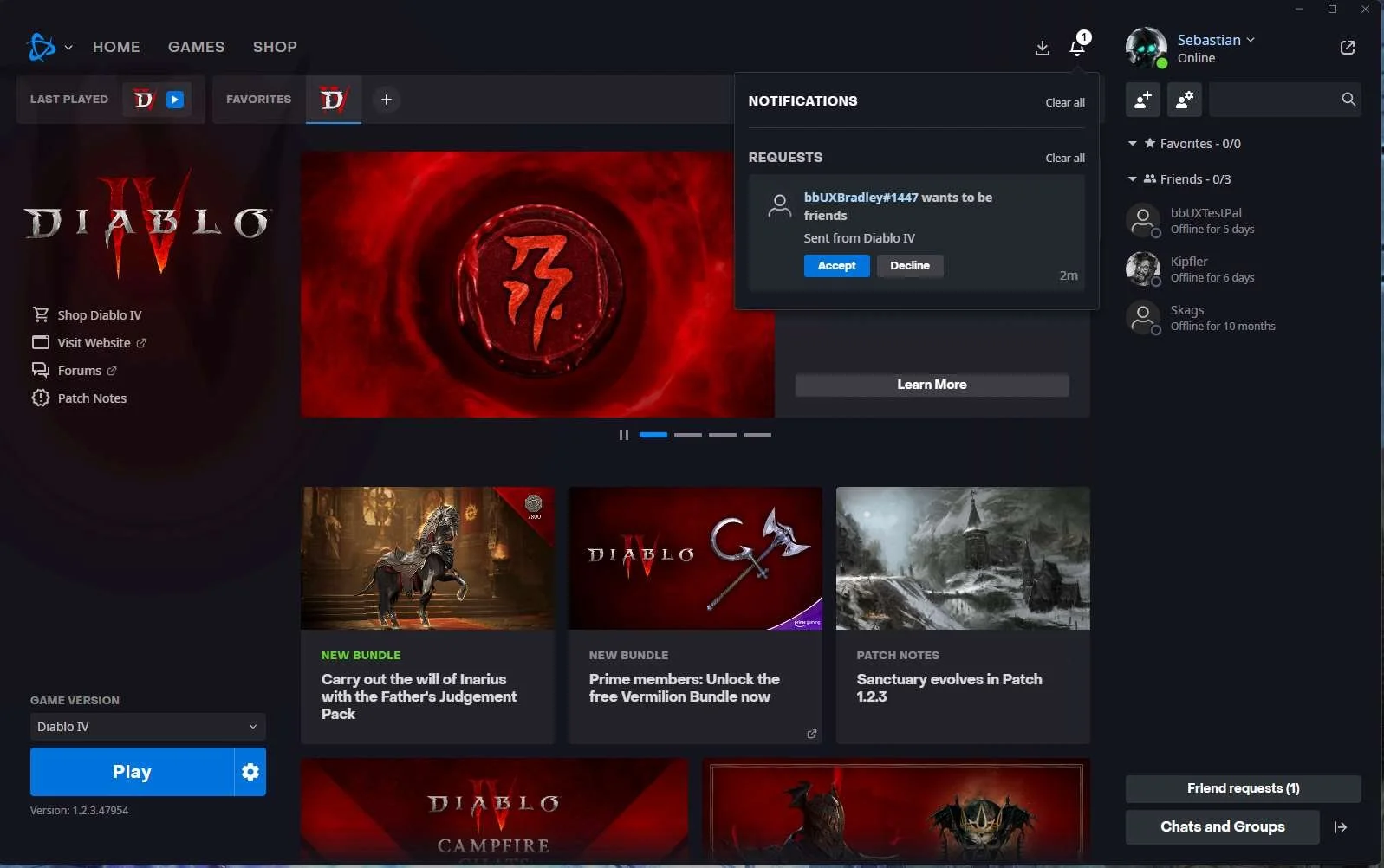This screenshot has height=868, width=1384.
Task: Click main Diablo IV banner image
Action: click(537, 284)
